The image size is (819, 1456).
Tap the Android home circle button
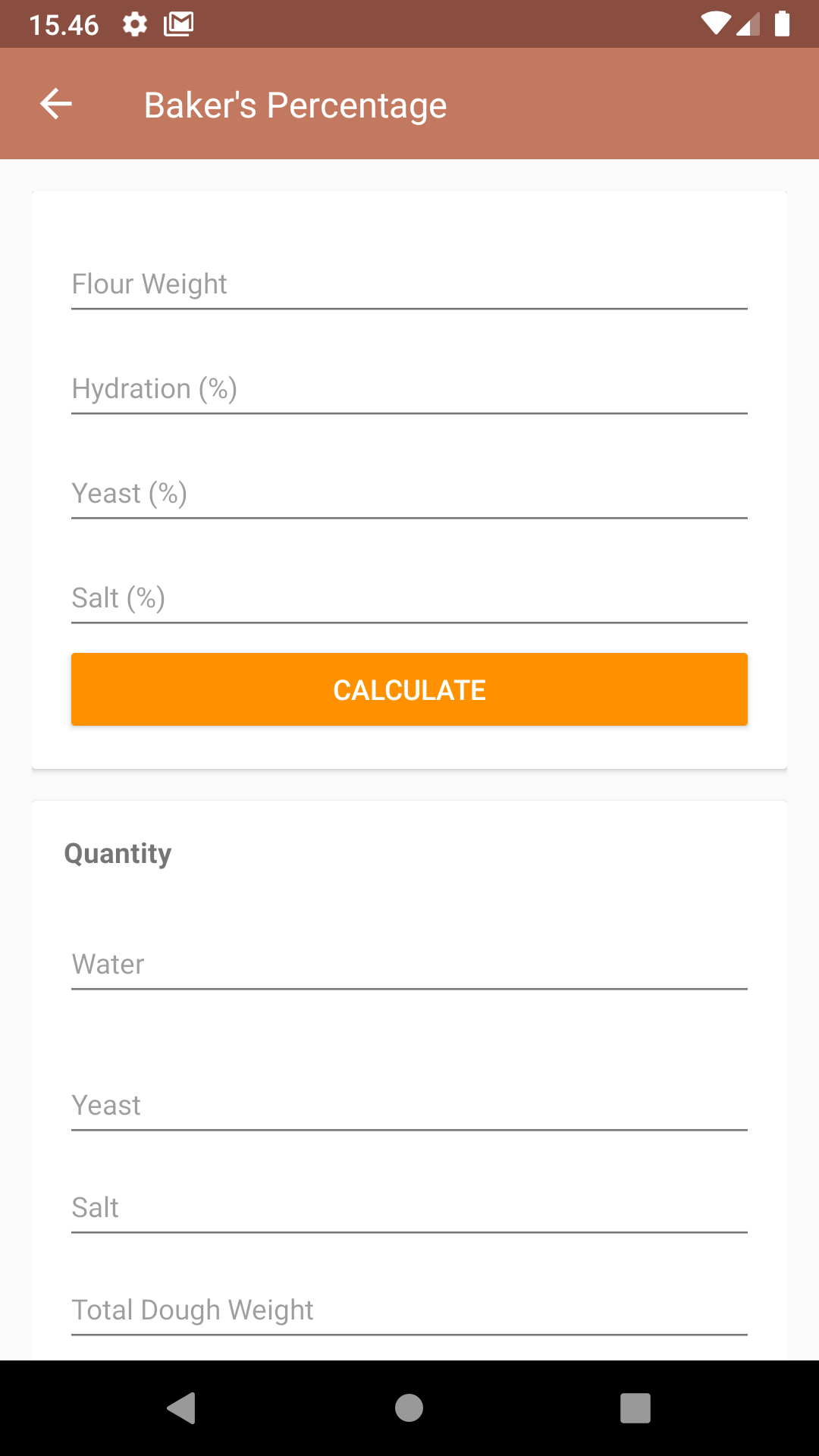[x=409, y=1408]
